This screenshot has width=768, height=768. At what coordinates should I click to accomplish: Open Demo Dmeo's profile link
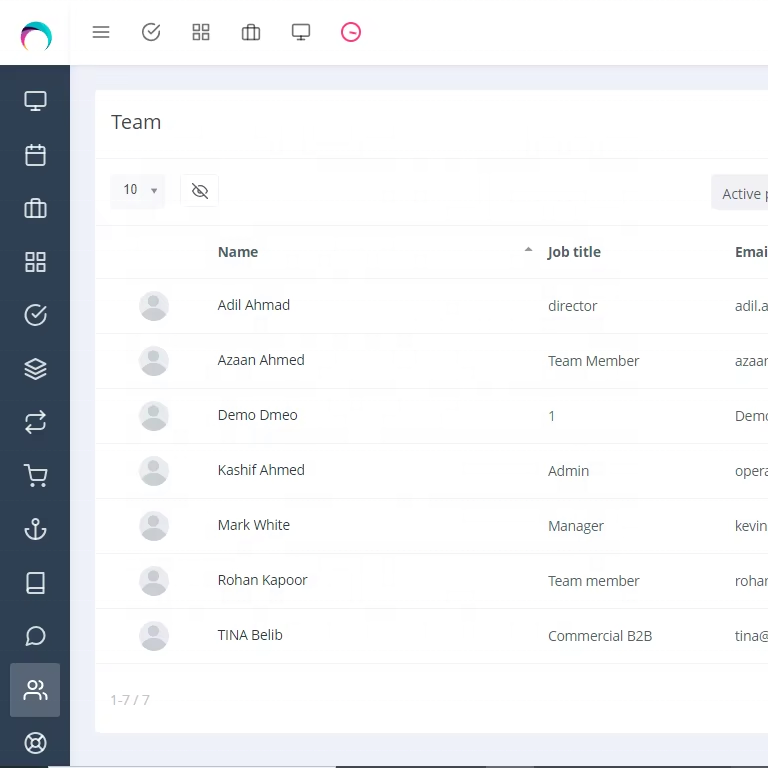point(258,415)
